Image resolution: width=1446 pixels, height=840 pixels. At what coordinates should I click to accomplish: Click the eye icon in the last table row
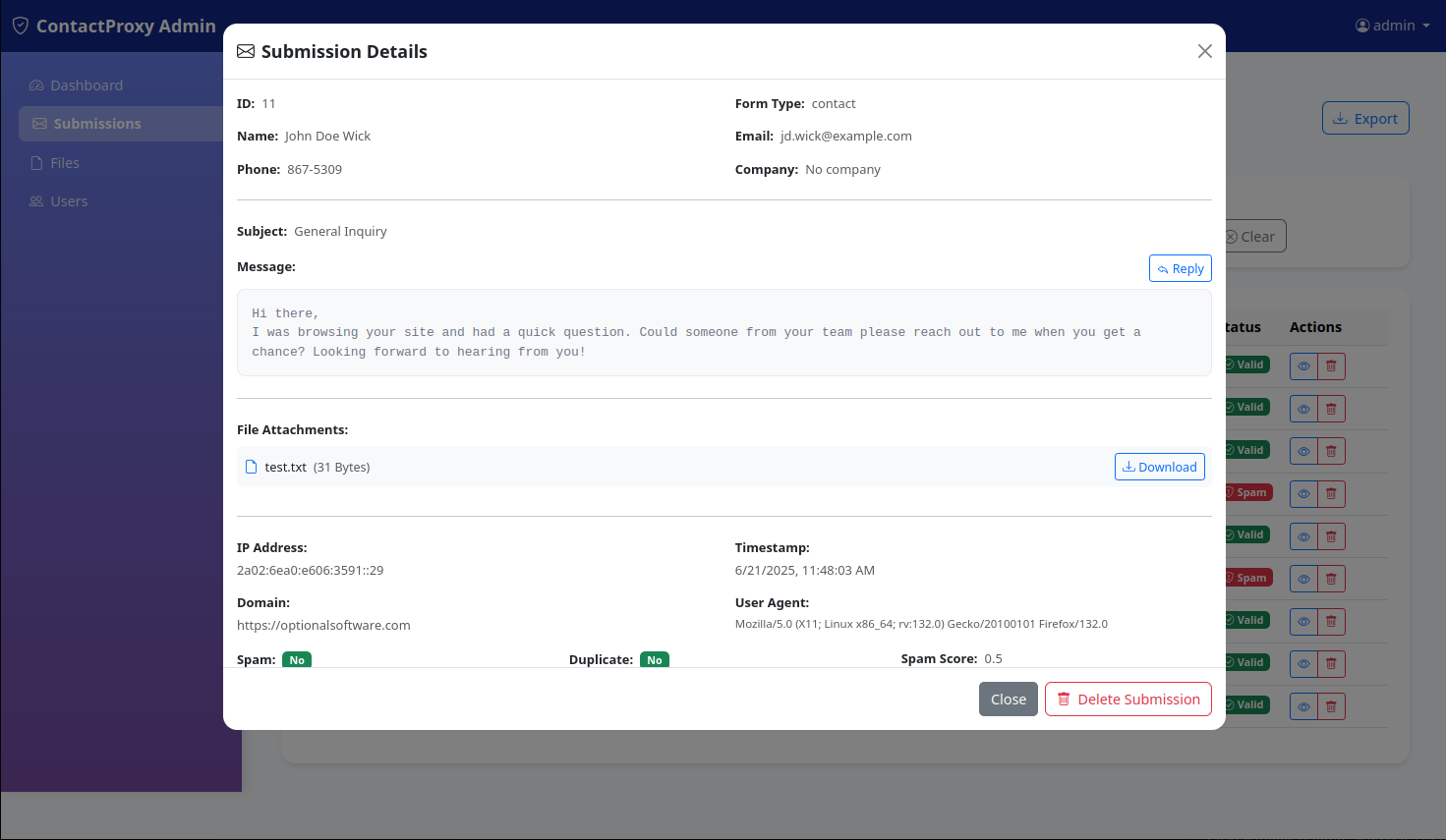(x=1303, y=706)
